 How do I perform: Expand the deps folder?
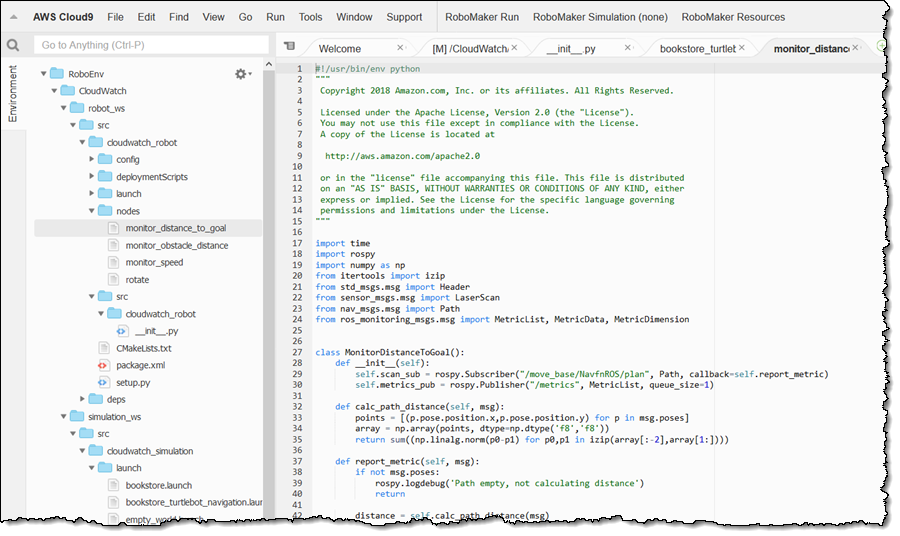[x=81, y=399]
